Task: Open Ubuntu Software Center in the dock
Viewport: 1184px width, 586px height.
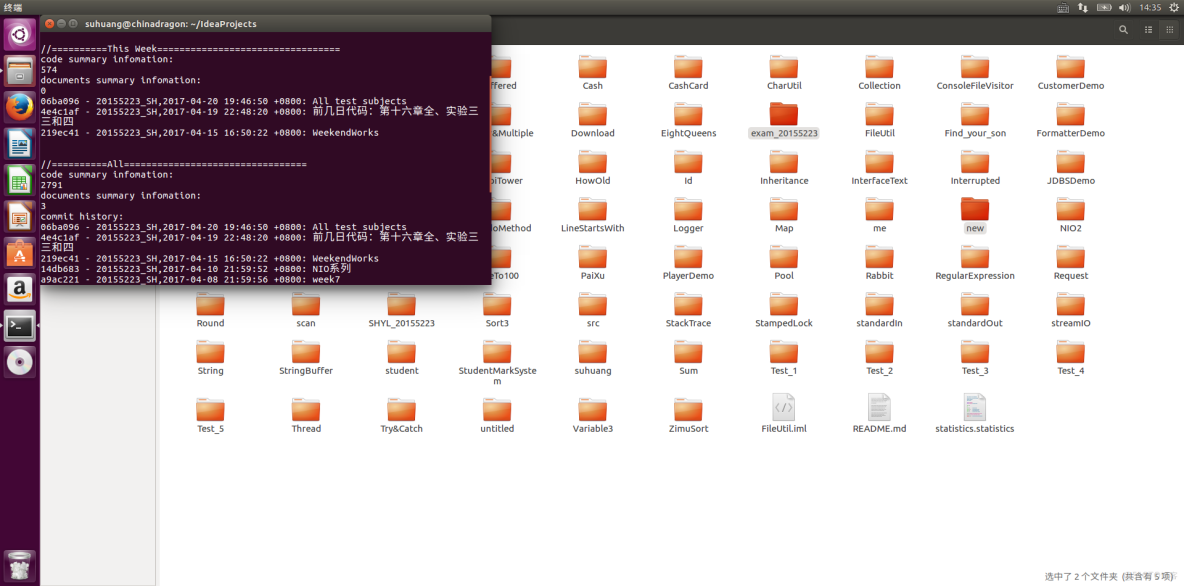Action: 20,254
